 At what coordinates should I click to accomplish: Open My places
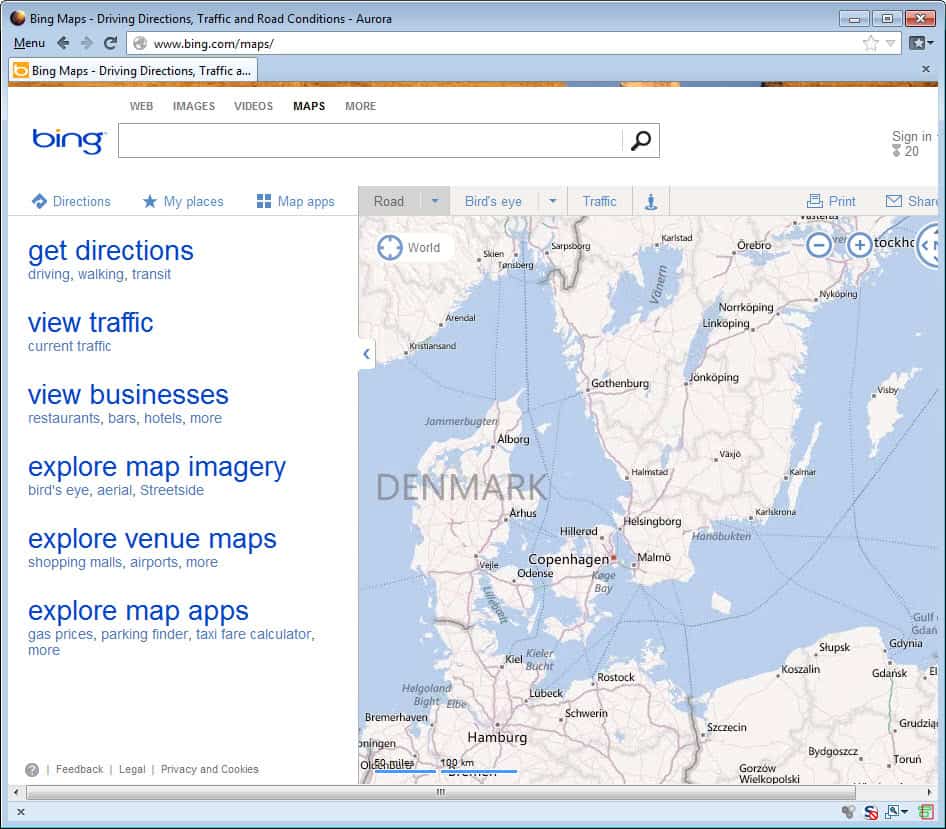[x=183, y=201]
